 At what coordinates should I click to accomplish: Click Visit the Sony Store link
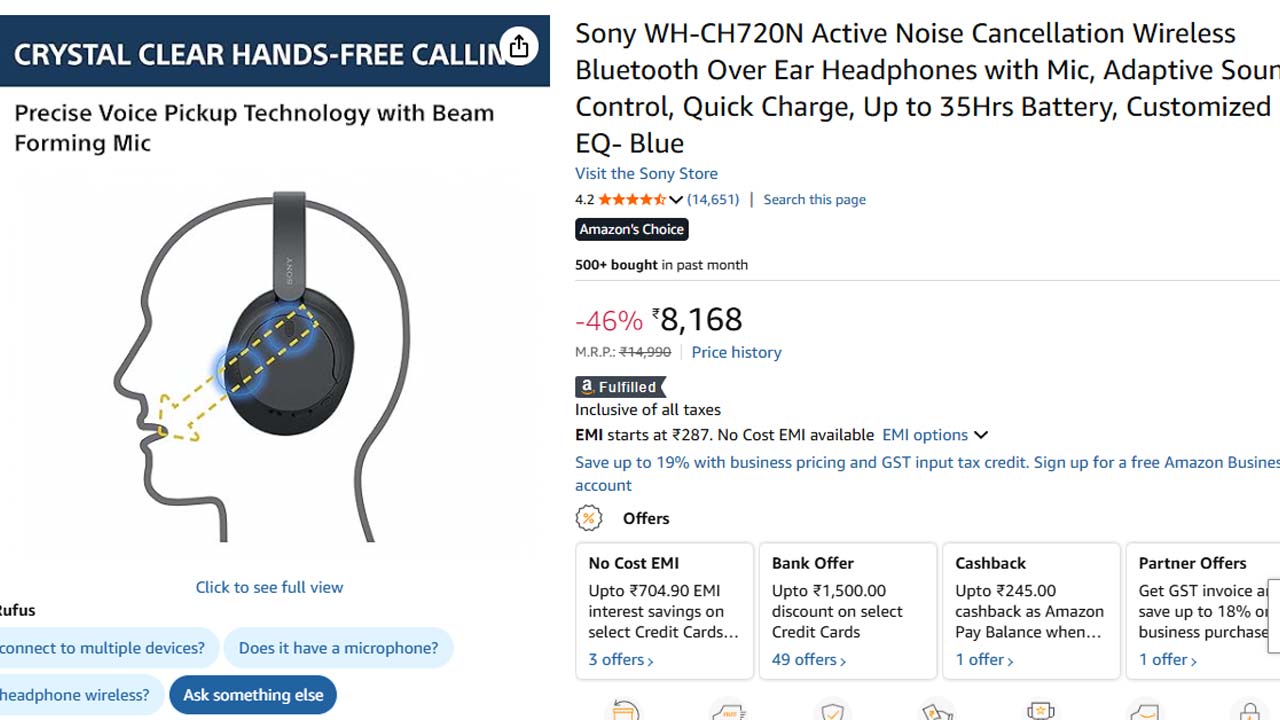646,173
